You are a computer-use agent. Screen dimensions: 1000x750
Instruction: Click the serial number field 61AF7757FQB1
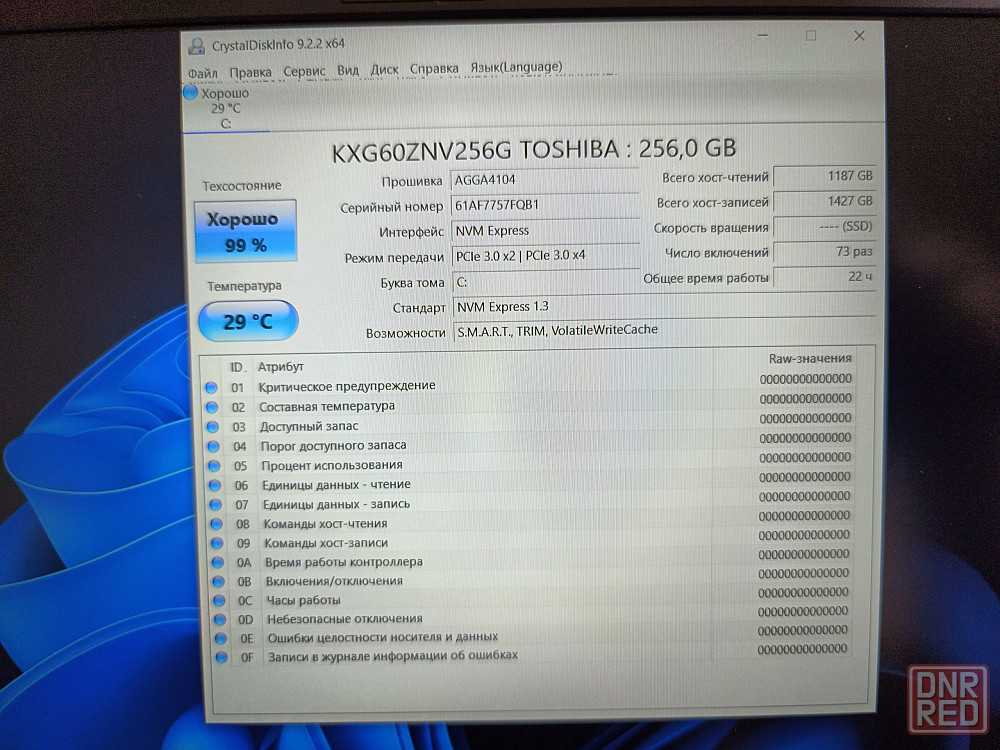[545, 205]
